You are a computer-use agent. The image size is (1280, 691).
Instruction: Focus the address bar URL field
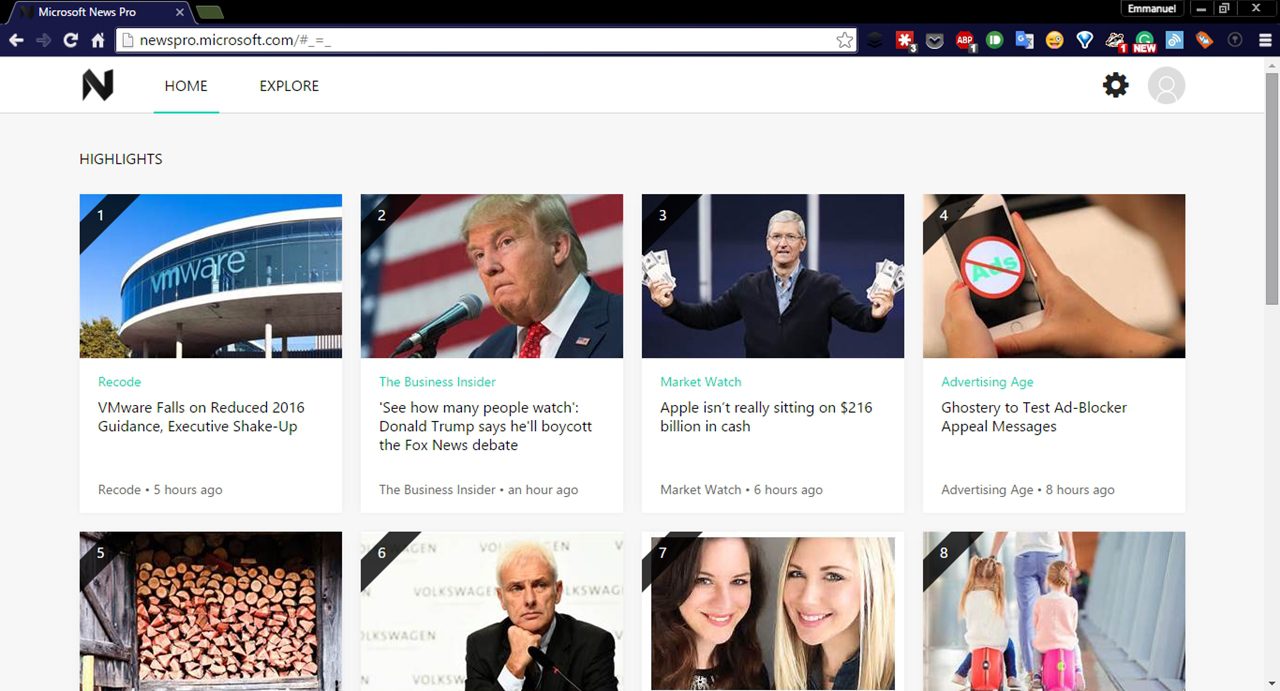[485, 40]
